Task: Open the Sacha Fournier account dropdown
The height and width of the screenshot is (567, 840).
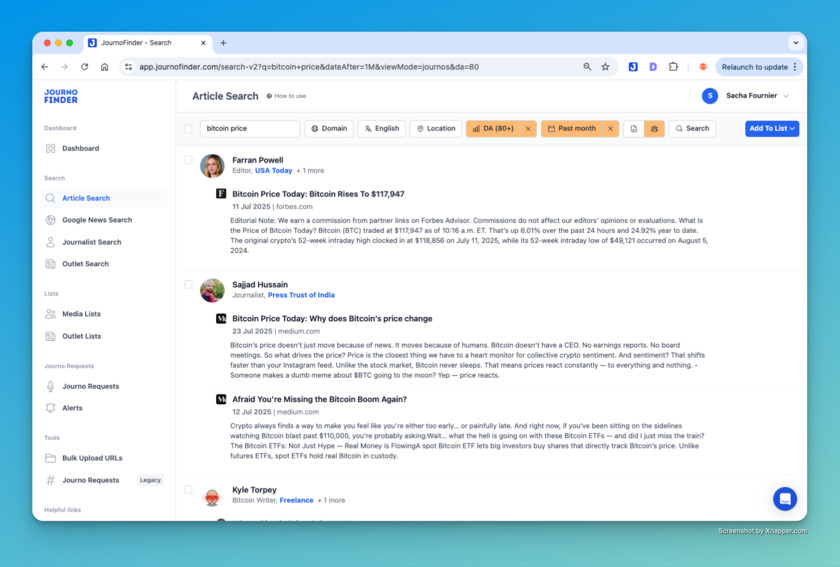Action: (x=786, y=96)
